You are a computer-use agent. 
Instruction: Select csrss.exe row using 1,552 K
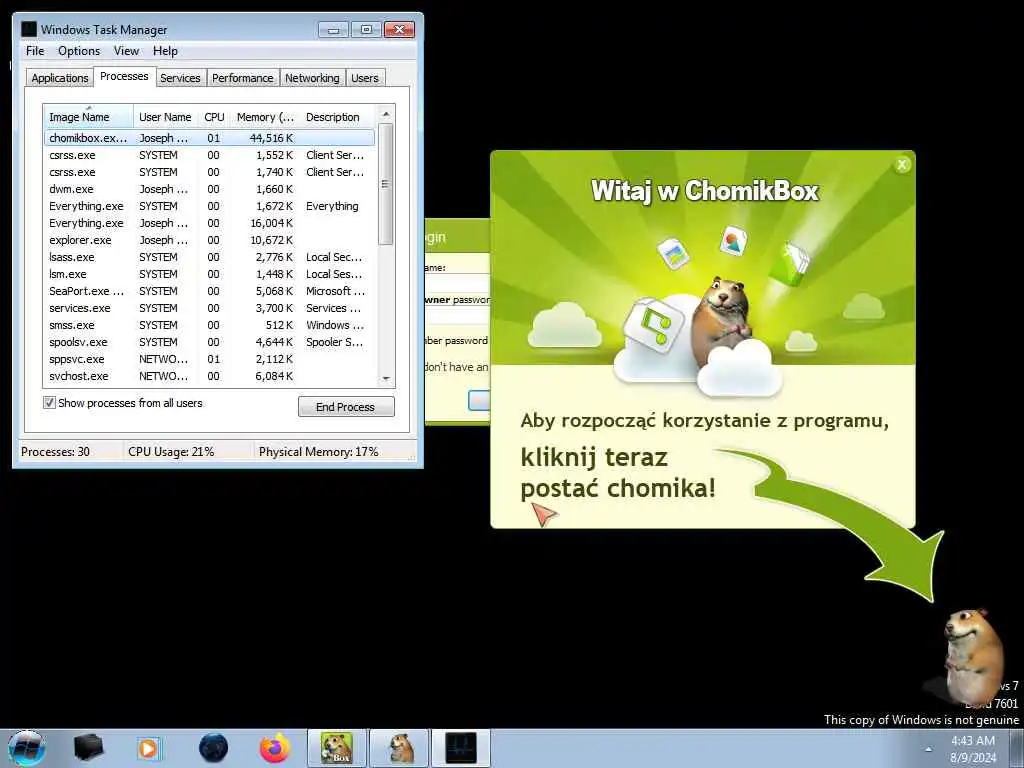[210, 155]
